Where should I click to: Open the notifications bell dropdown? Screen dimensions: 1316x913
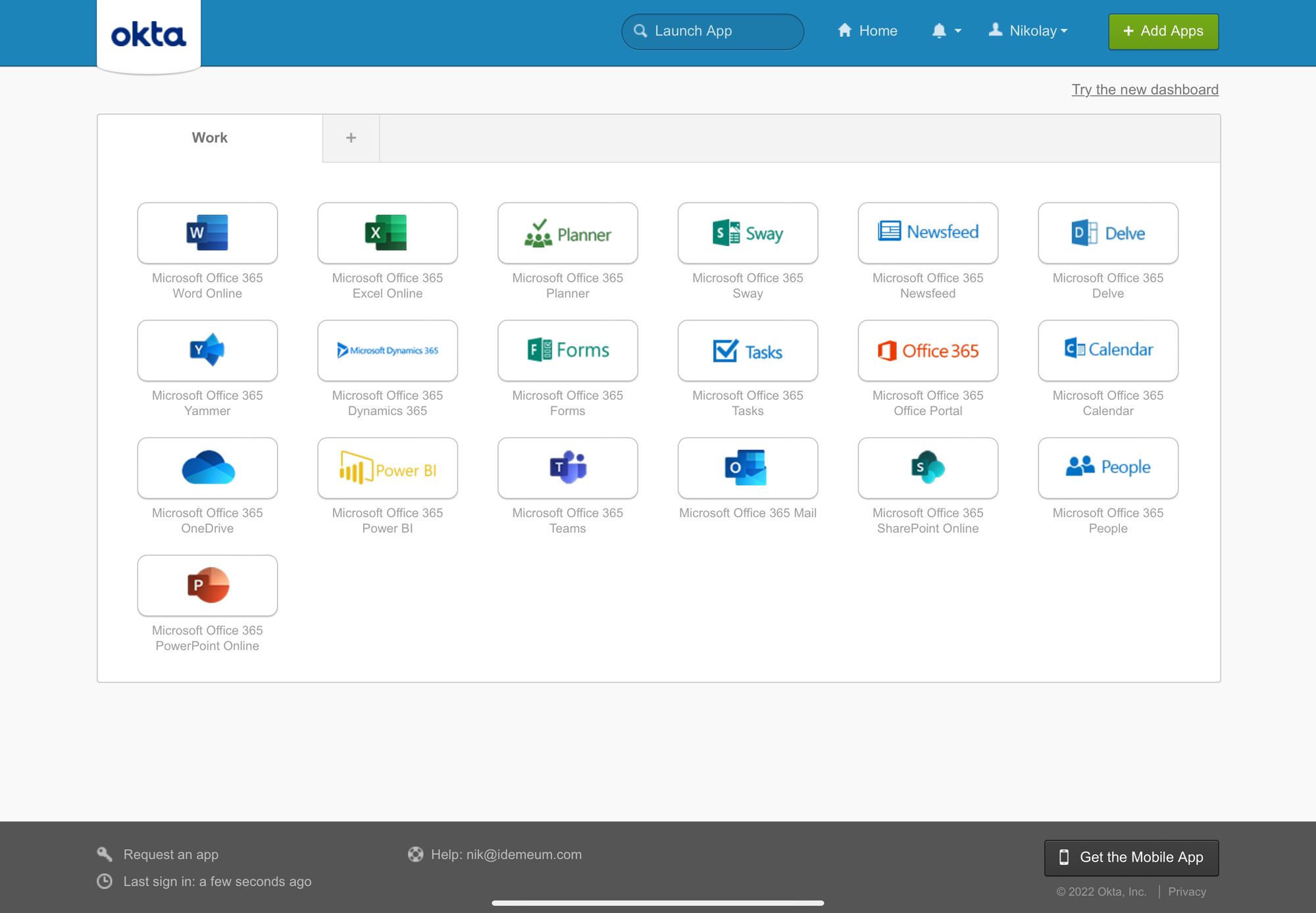(x=946, y=31)
